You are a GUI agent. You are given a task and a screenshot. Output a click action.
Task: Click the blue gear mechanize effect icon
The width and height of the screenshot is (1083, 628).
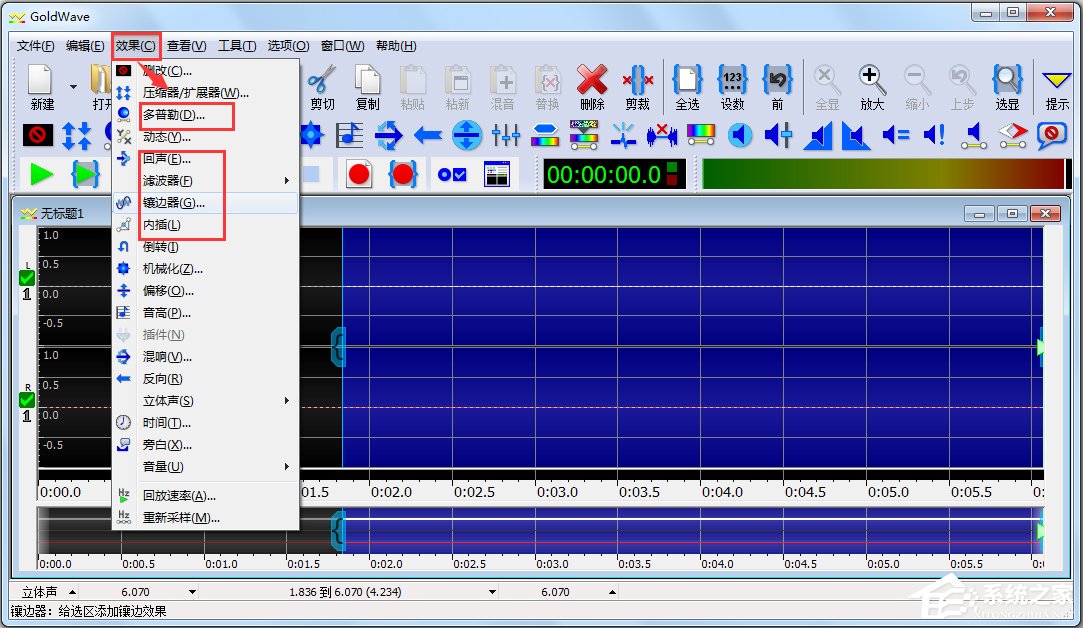tap(312, 135)
